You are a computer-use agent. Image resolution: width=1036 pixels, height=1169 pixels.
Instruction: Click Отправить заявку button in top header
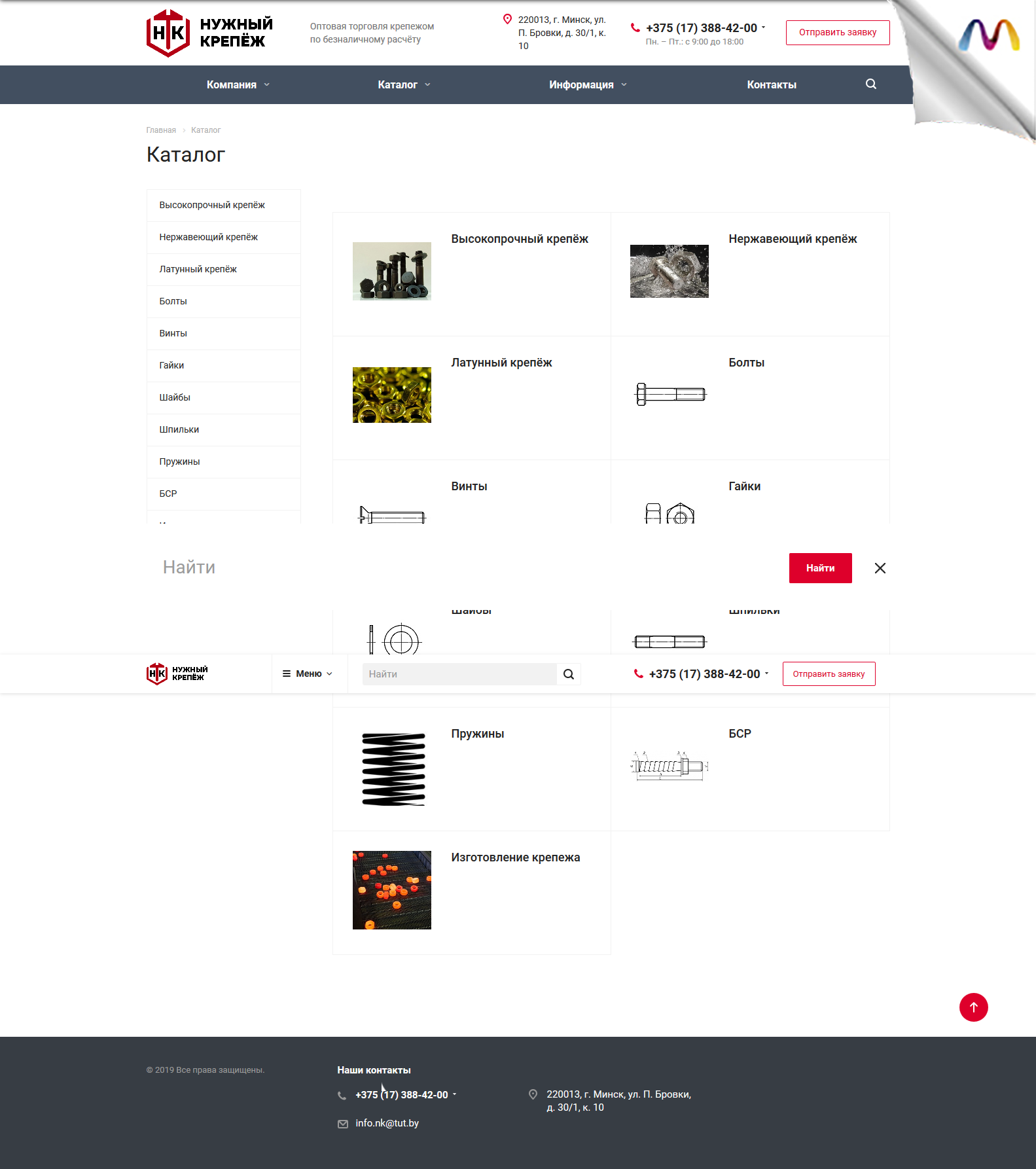click(x=837, y=33)
